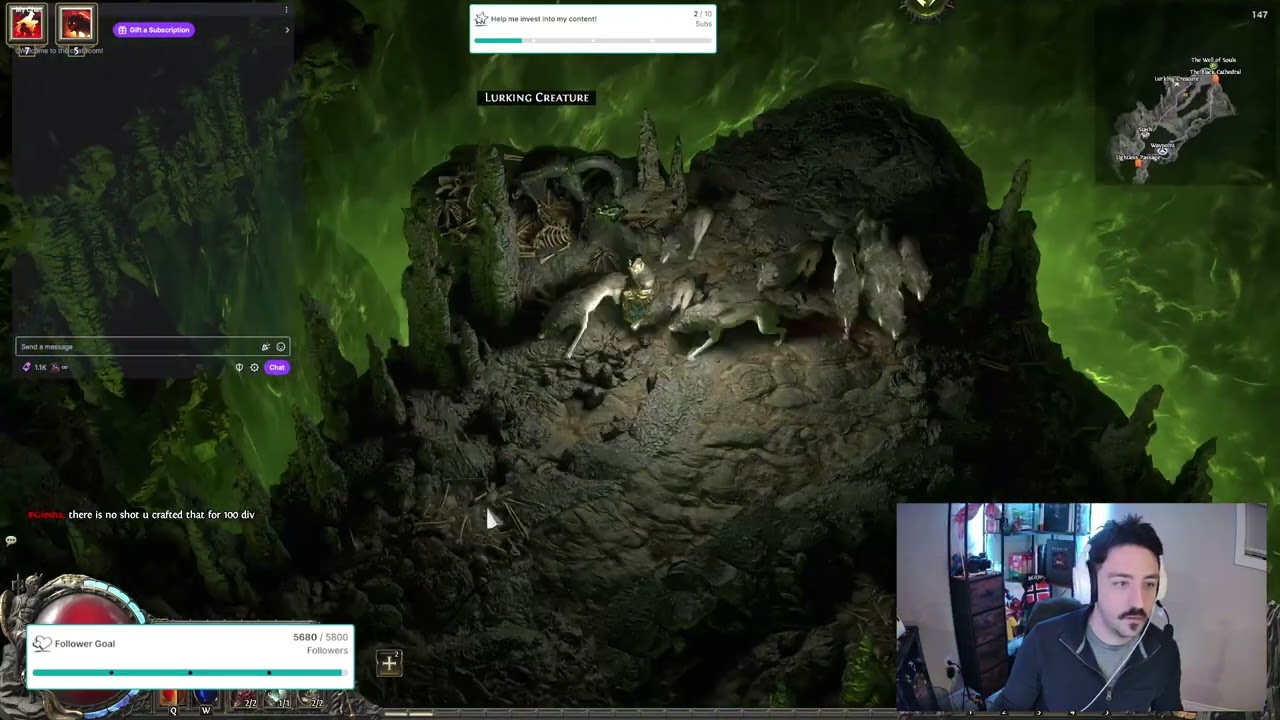Click the chat message about 100 div
Viewport: 1280px width, 720px height.
pos(141,515)
